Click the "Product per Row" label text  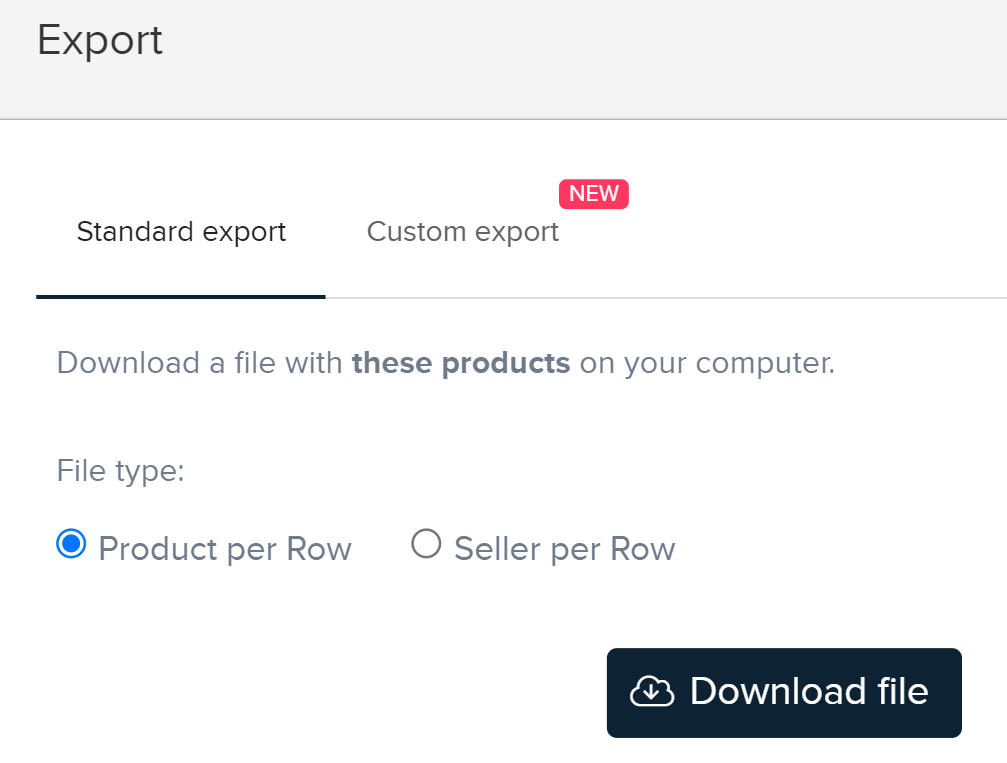coord(225,549)
